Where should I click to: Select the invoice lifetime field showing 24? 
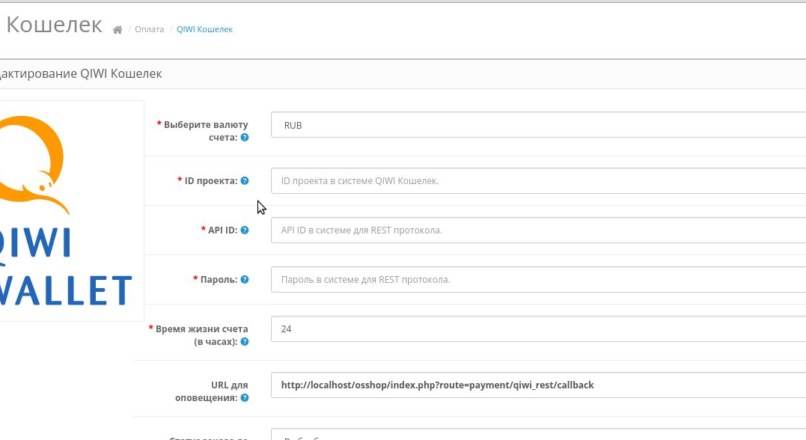click(538, 328)
